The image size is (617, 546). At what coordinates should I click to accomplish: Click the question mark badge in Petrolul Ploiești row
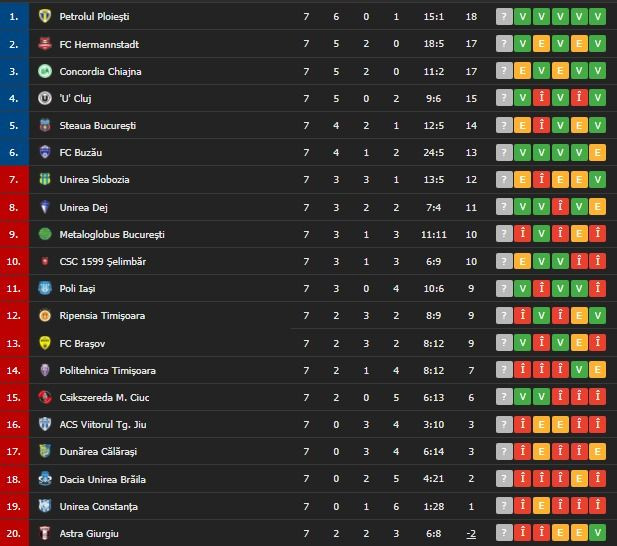click(504, 17)
